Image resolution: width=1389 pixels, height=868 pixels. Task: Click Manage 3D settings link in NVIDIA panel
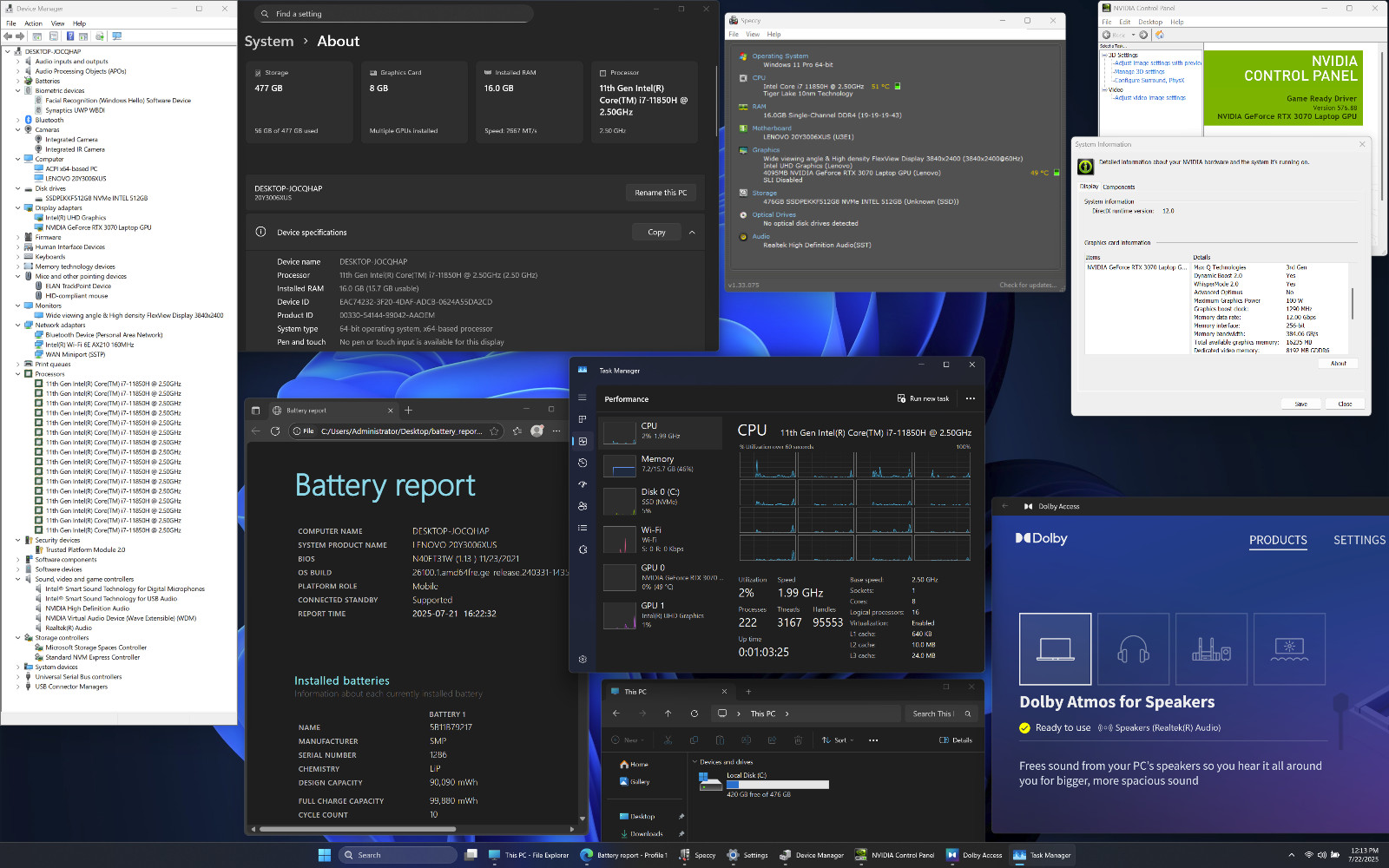tap(1139, 72)
